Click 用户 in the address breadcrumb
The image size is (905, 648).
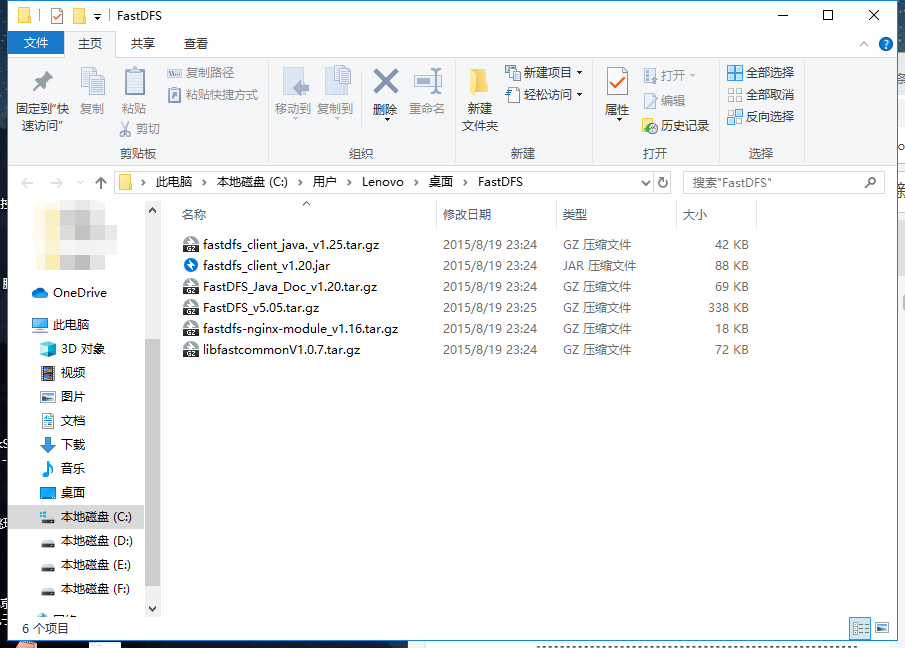[324, 182]
